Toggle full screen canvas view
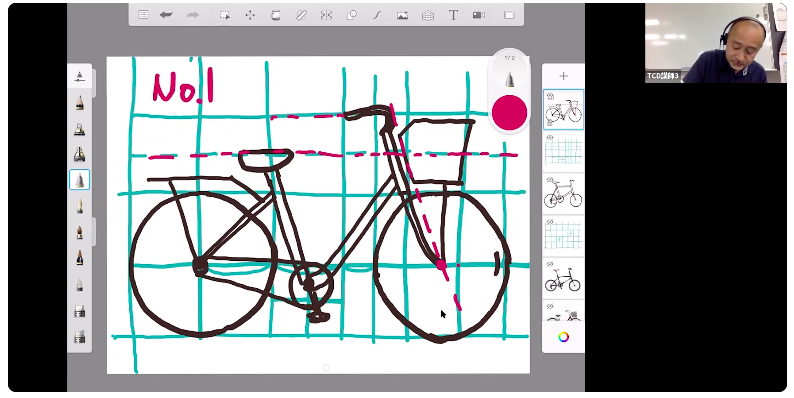 click(509, 15)
